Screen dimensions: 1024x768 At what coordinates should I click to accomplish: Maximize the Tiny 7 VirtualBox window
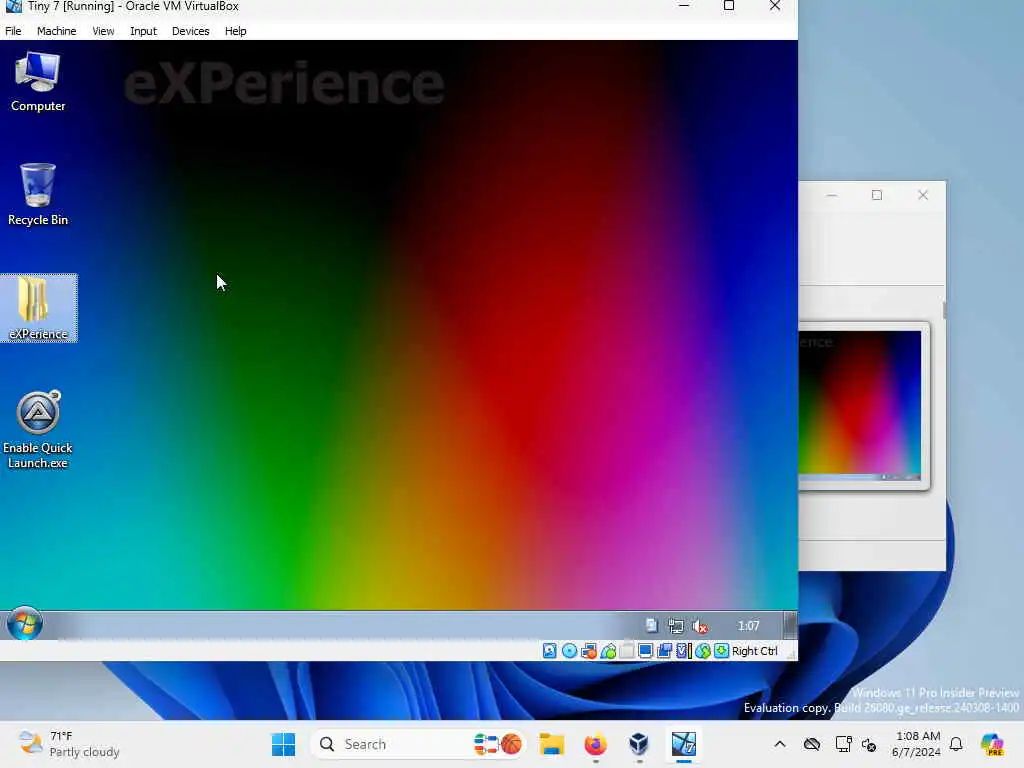click(729, 6)
